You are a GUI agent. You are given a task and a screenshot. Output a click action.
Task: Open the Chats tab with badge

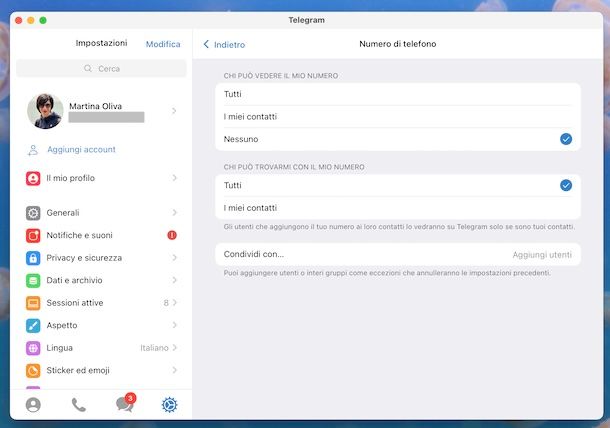pyautogui.click(x=125, y=403)
